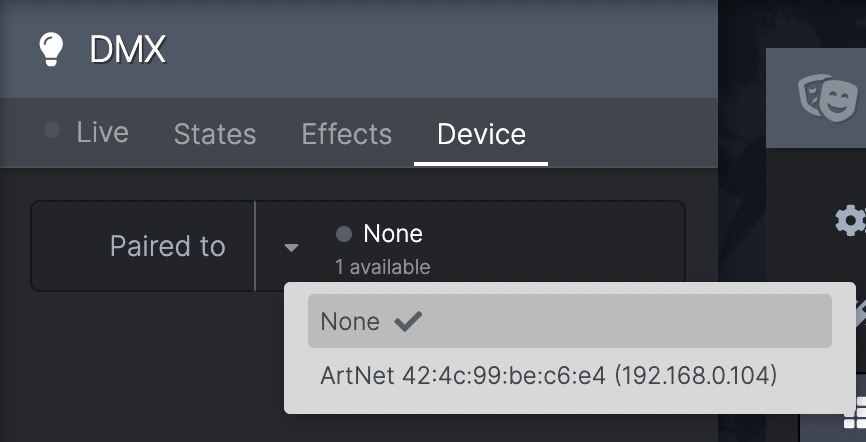866x442 pixels.
Task: Click the right panel header bar
Action: tap(816, 98)
